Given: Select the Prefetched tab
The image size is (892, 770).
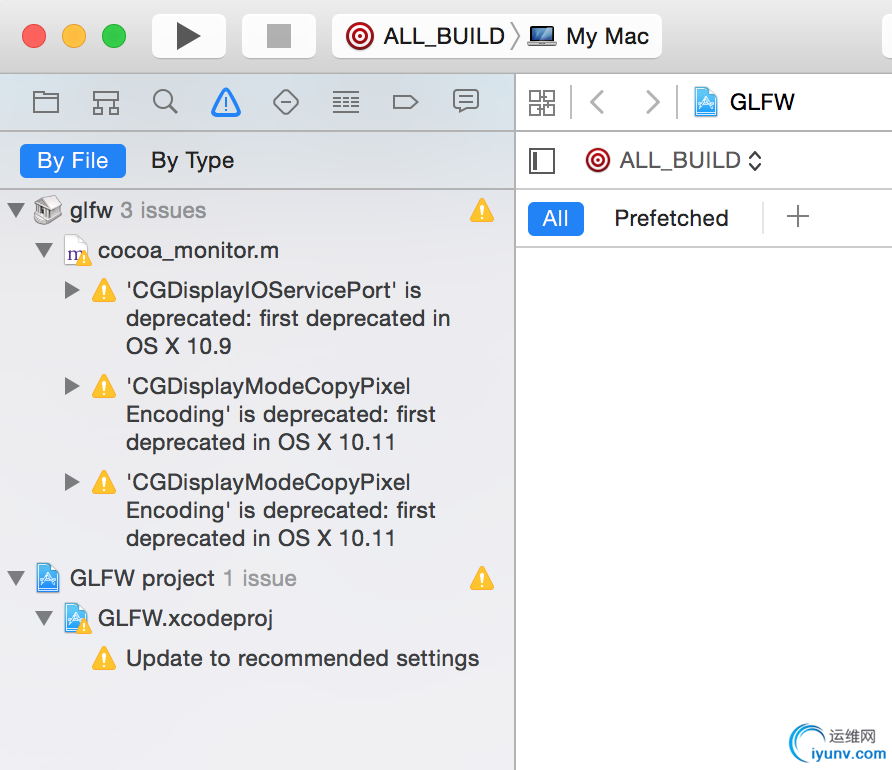Looking at the screenshot, I should click(671, 218).
